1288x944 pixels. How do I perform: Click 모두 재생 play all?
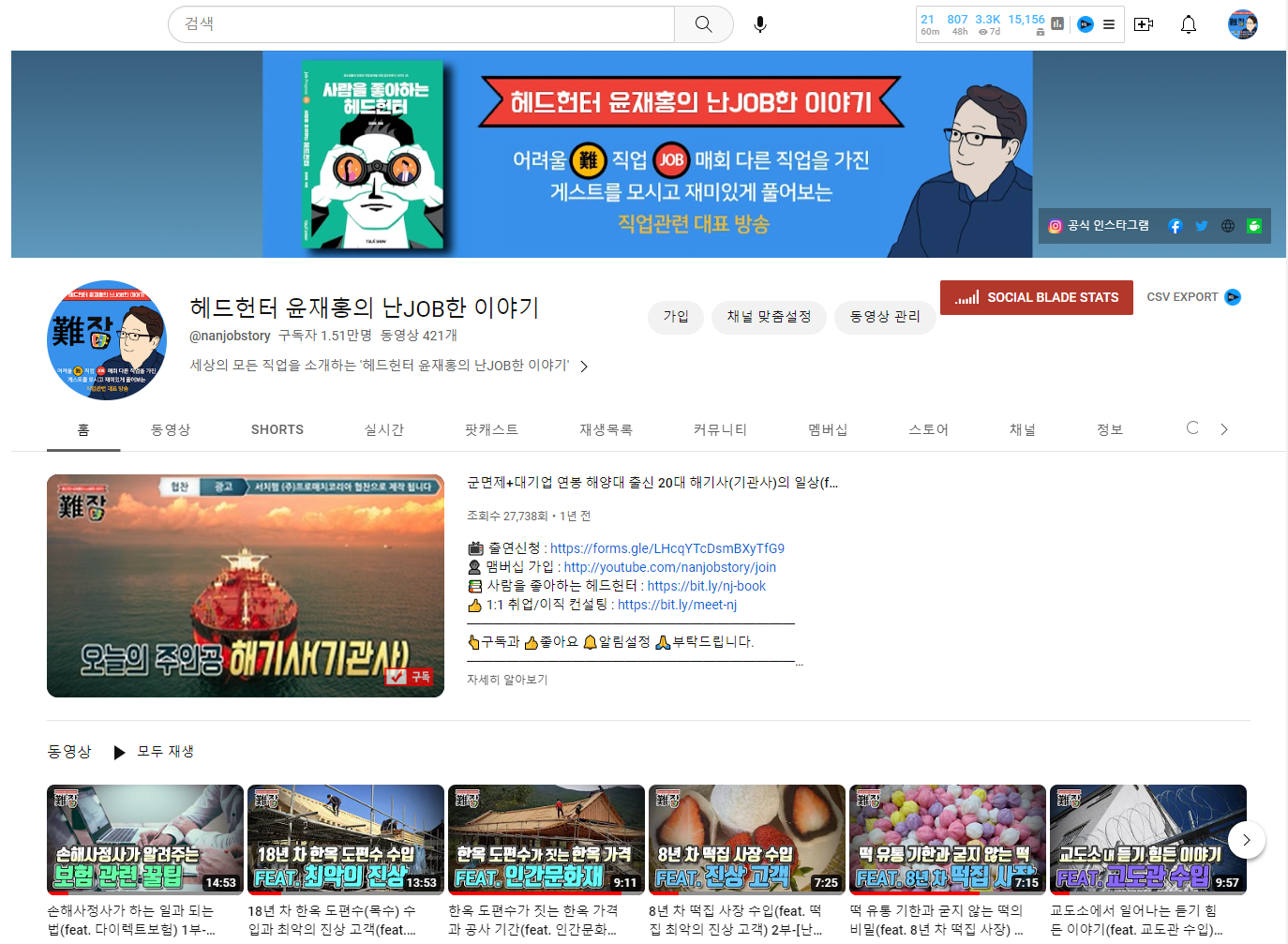point(153,752)
